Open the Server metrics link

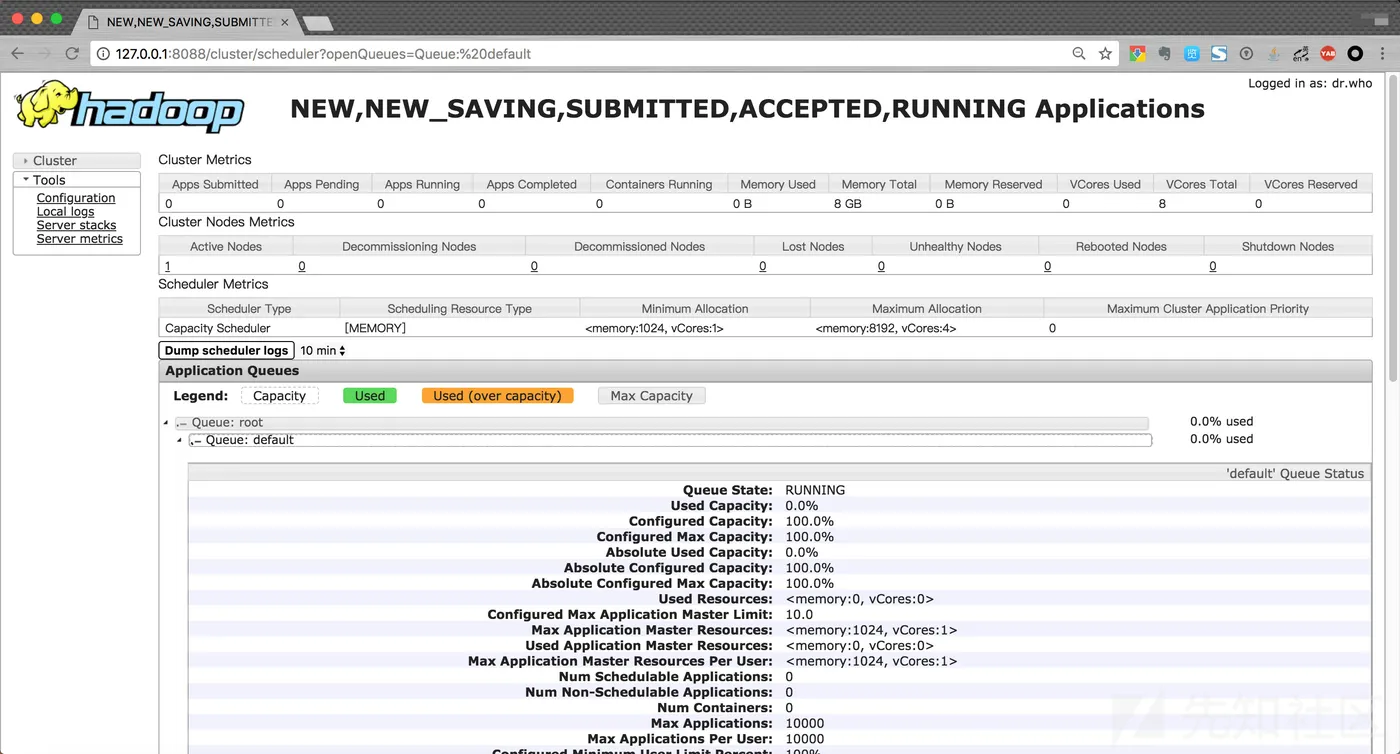tap(80, 239)
